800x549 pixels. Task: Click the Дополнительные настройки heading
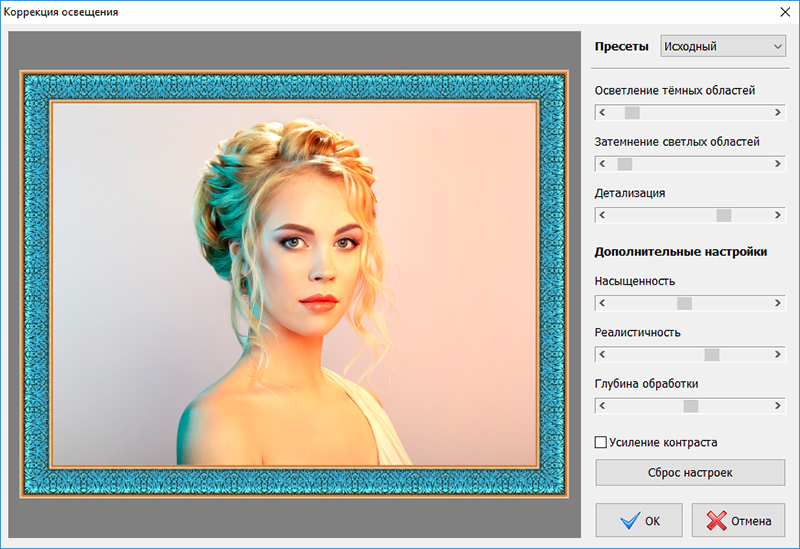(681, 252)
